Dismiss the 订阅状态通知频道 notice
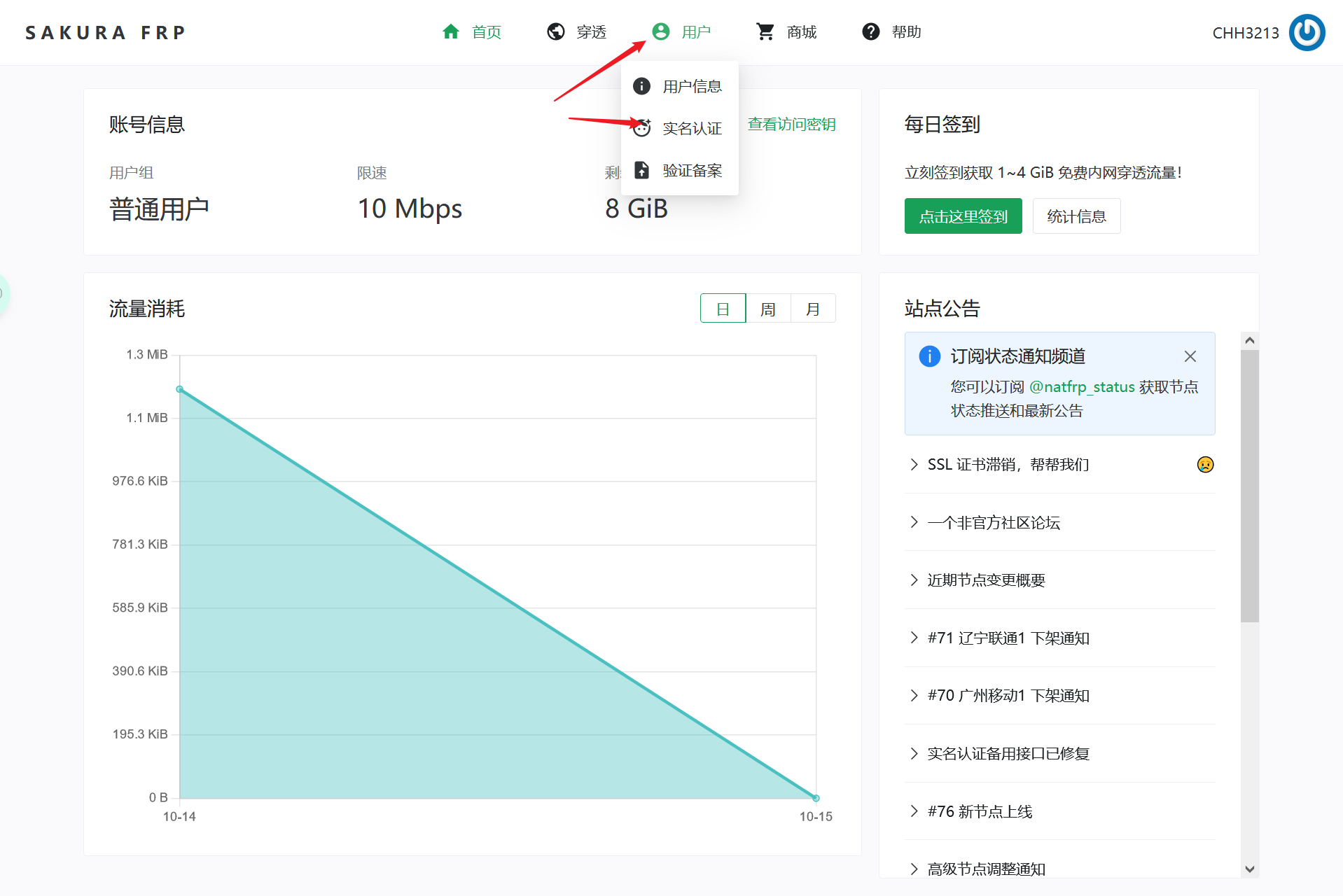Image resolution: width=1343 pixels, height=896 pixels. coord(1190,356)
